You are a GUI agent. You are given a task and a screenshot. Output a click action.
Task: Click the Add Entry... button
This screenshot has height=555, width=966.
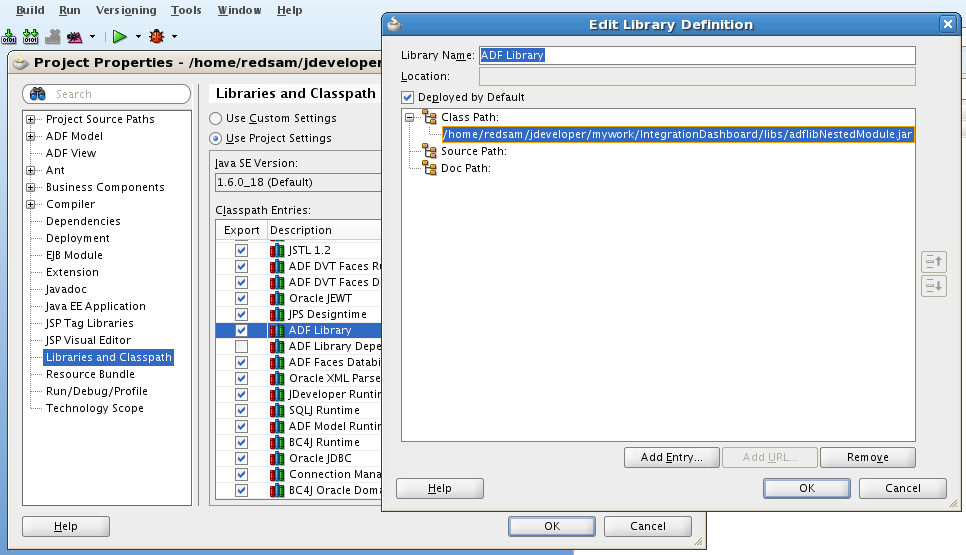point(672,457)
